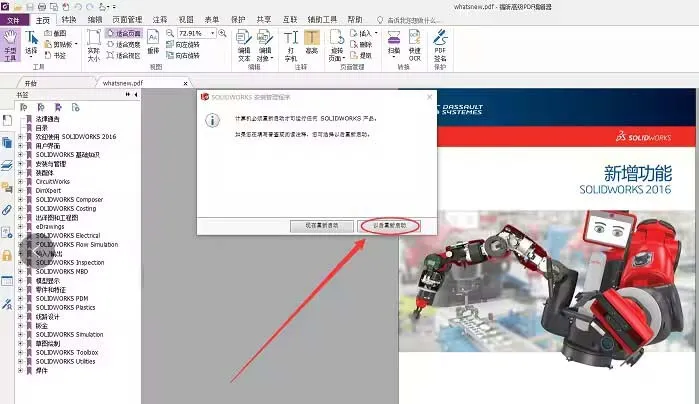
Task: Select SOLIDWORKS Costing bookmark
Action: coord(66,208)
